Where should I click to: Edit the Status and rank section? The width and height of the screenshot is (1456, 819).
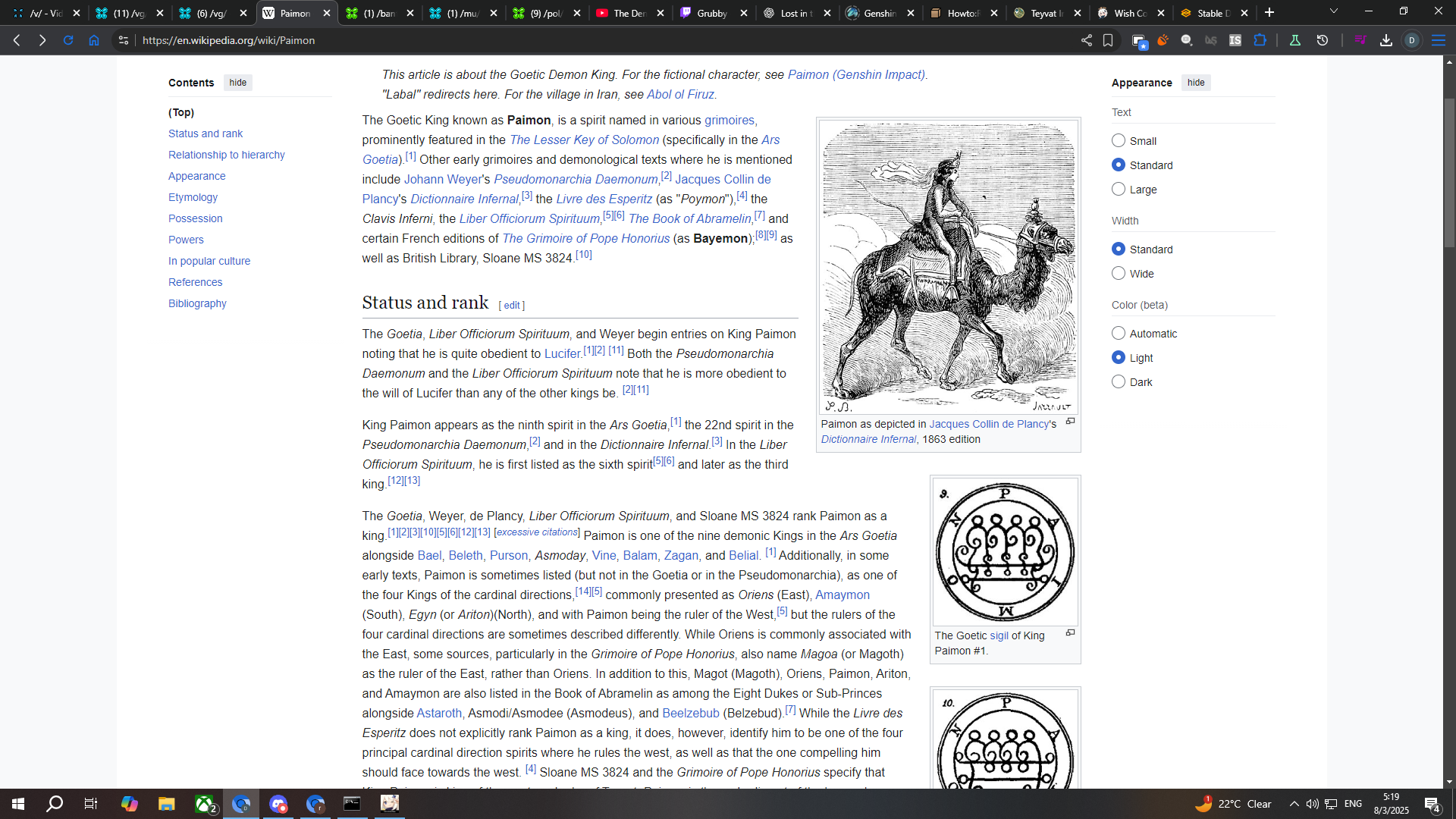pos(512,306)
